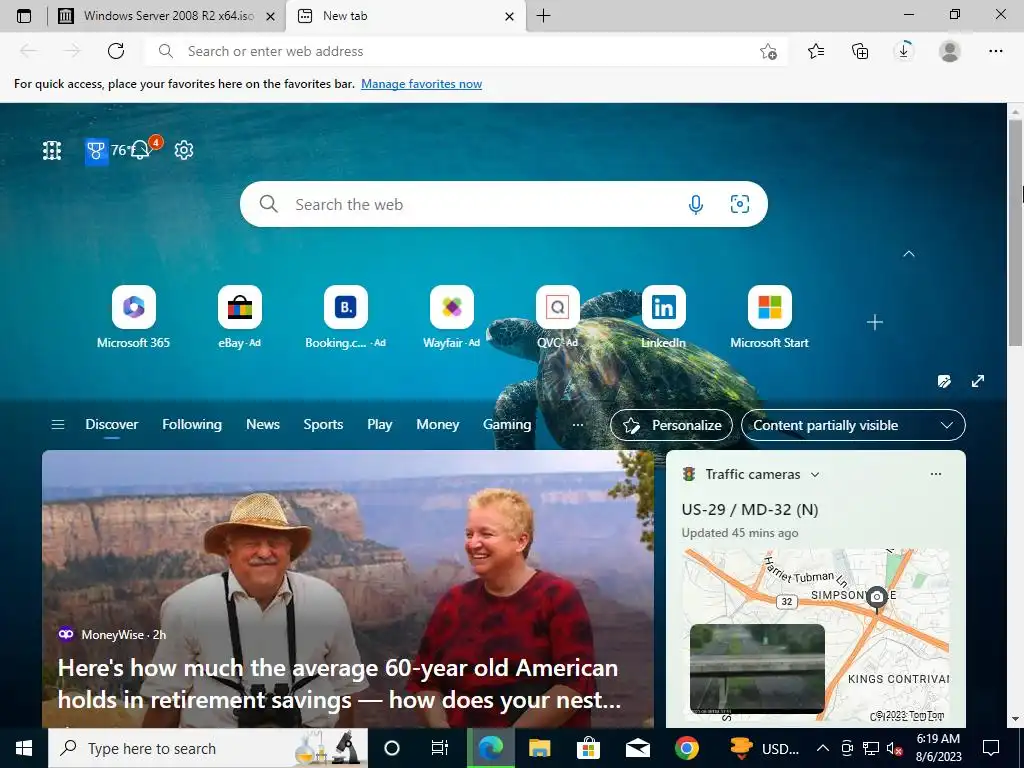
Task: Launch Google Chrome from the taskbar
Action: [x=686, y=748]
